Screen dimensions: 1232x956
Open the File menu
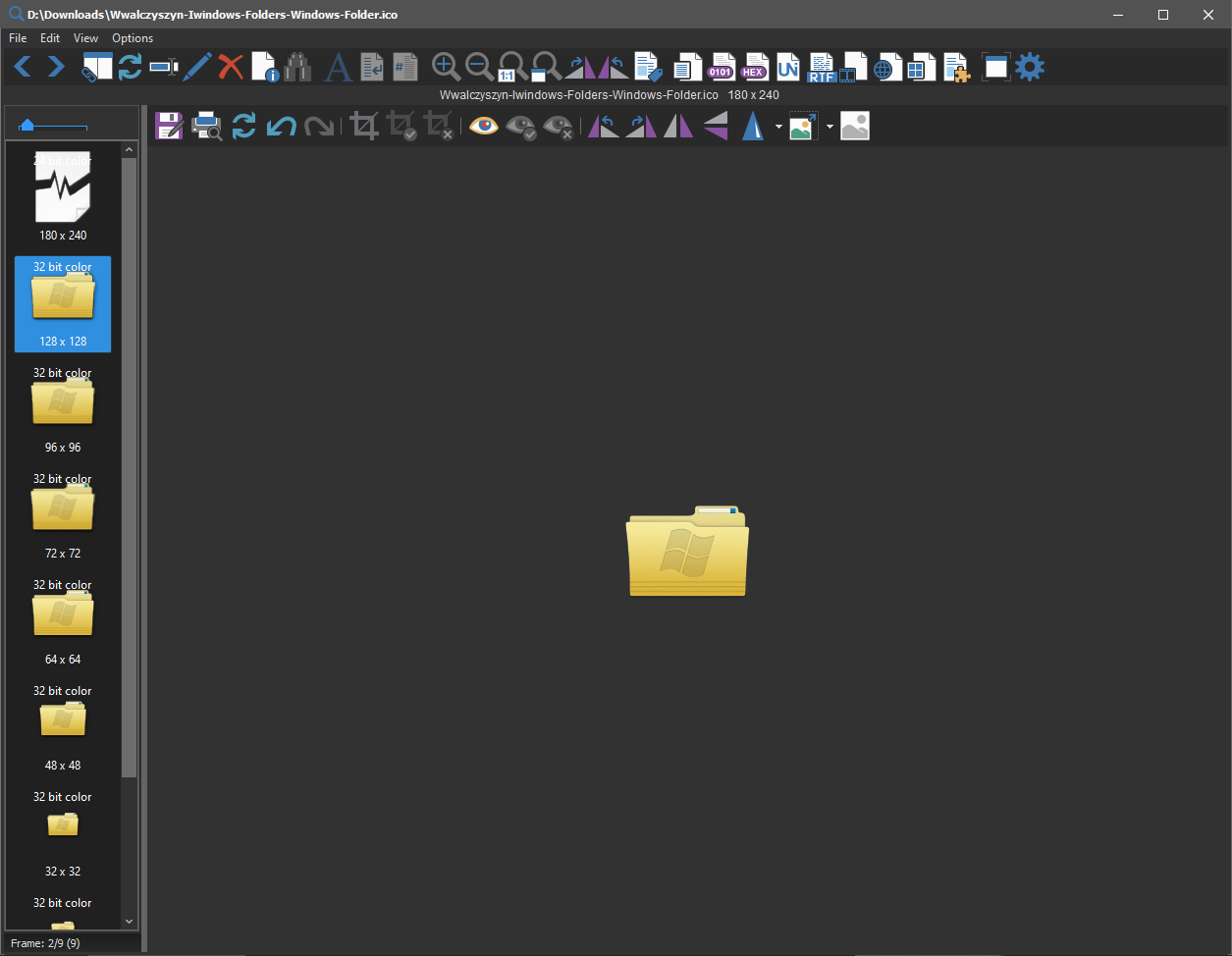point(18,38)
